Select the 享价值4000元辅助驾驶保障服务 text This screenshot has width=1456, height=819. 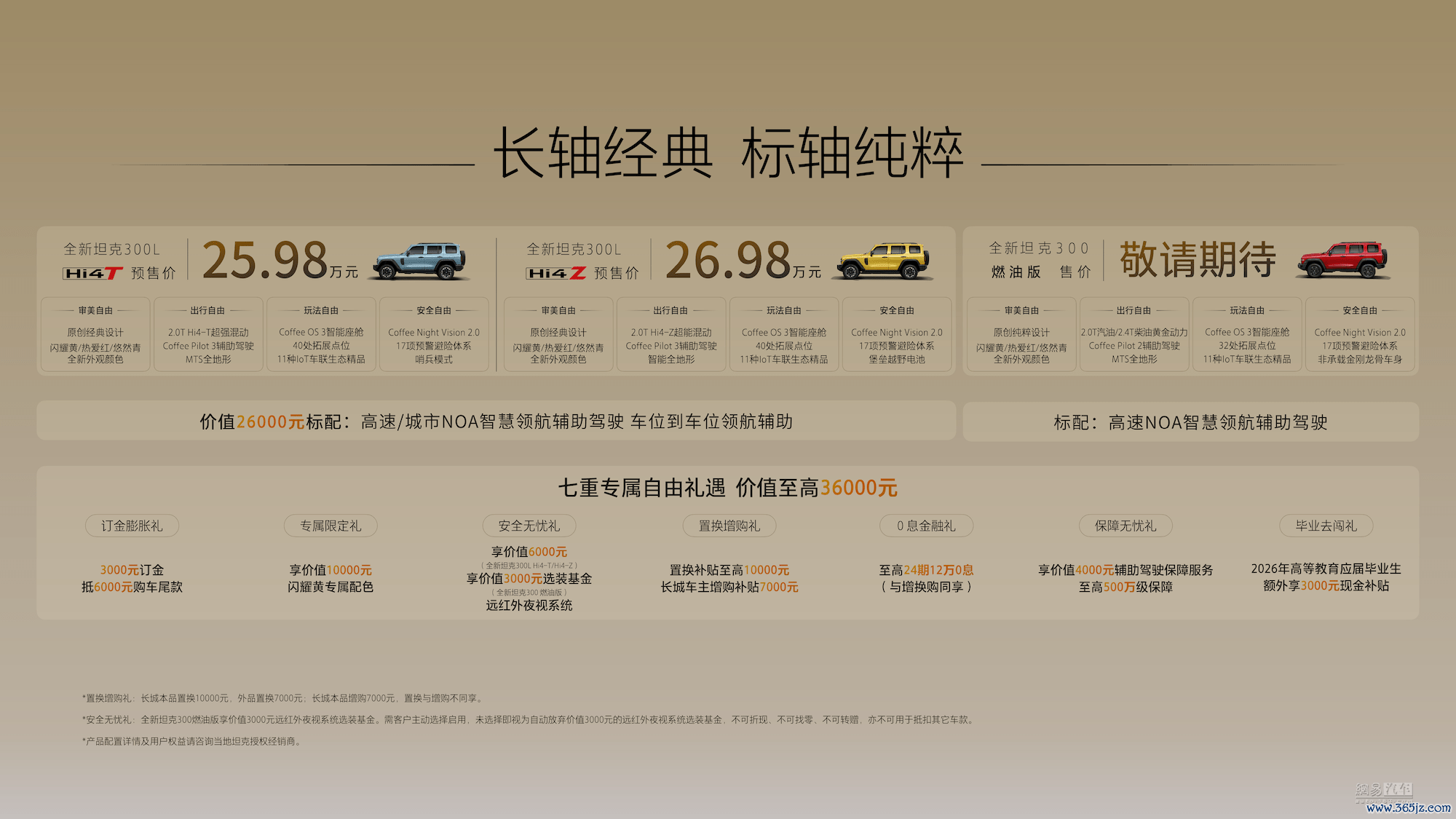[x=1125, y=570]
